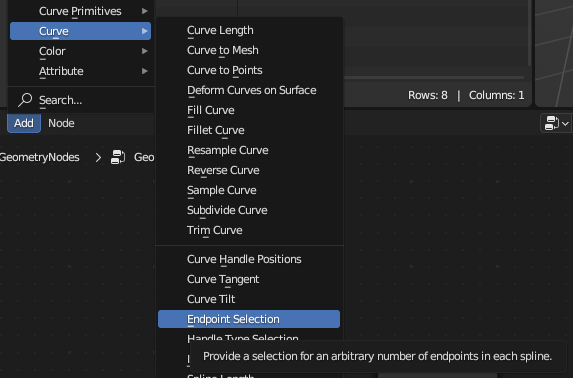Add a Trim Curve node
The width and height of the screenshot is (573, 378).
tap(249, 230)
